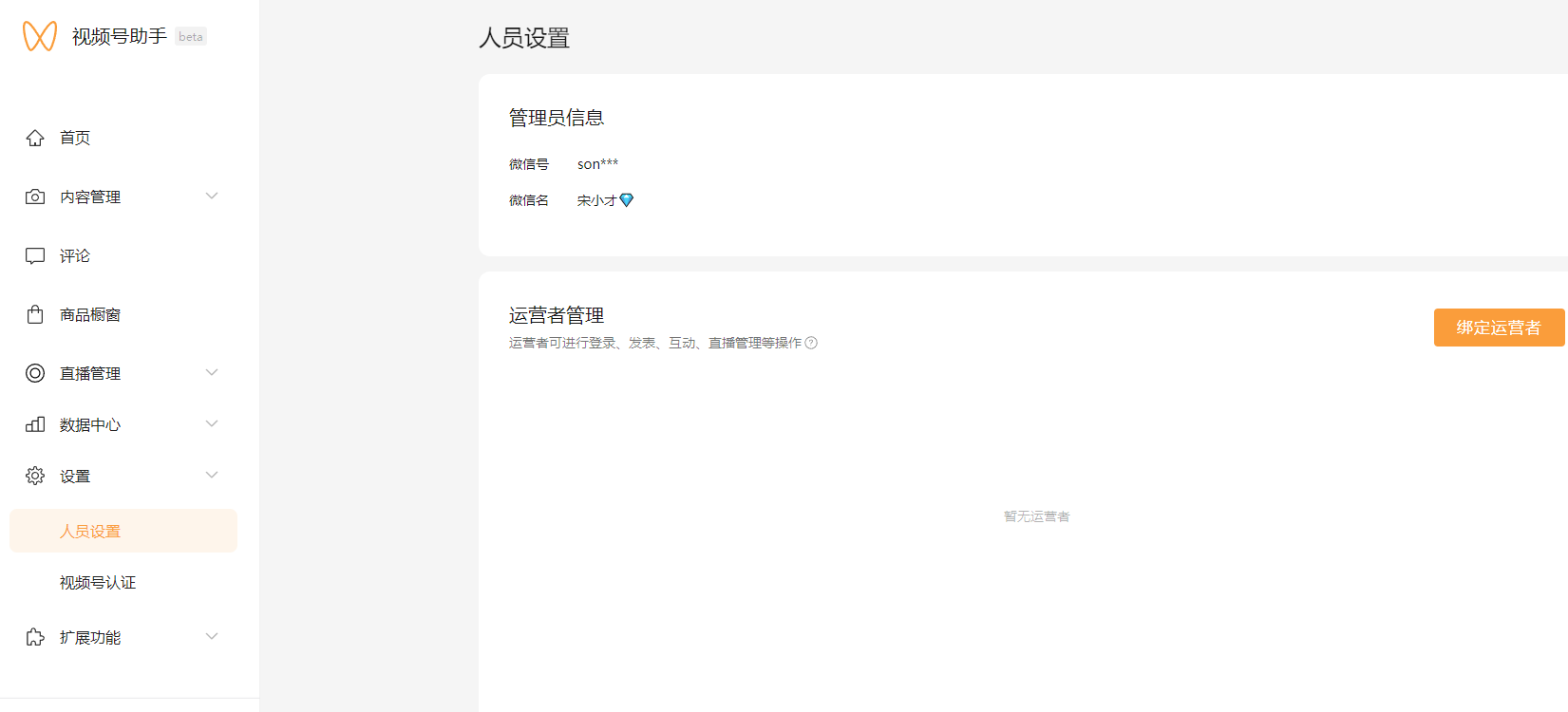Expand the 扩展功能 chevron

click(x=212, y=636)
